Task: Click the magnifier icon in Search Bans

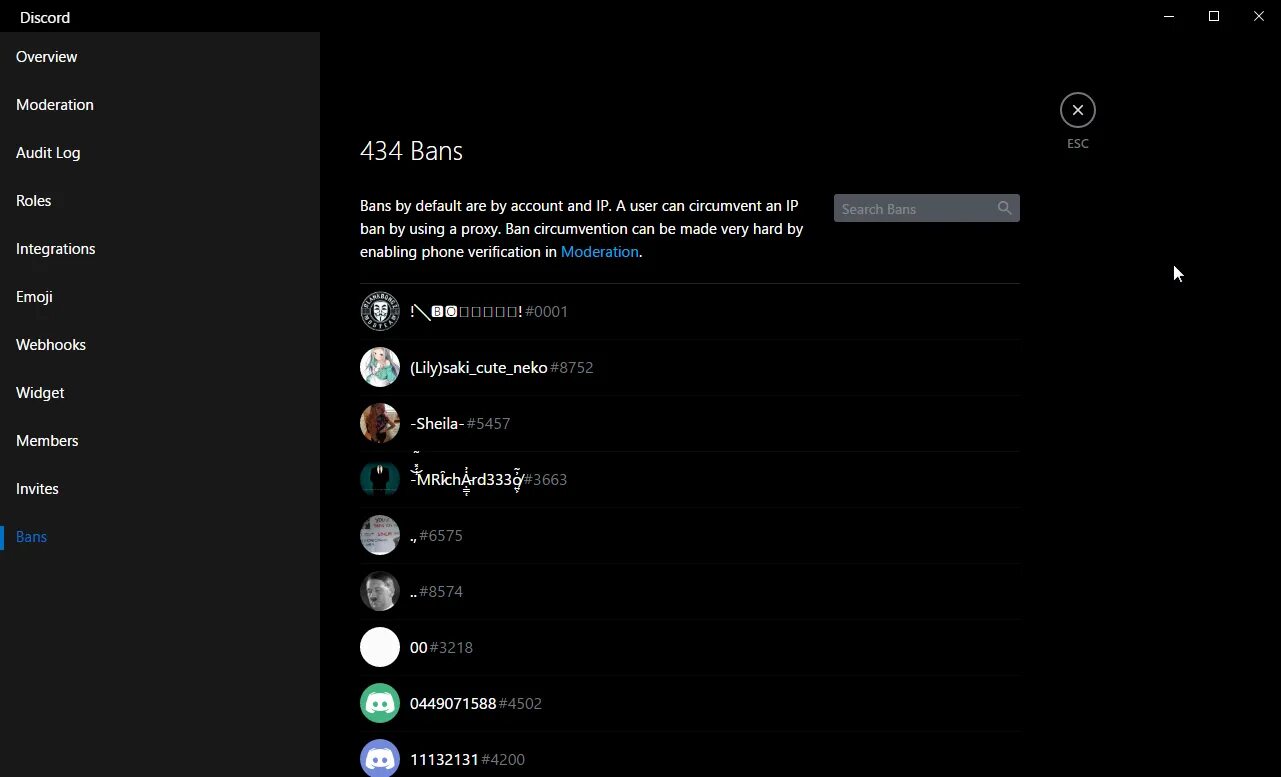Action: tap(1005, 208)
